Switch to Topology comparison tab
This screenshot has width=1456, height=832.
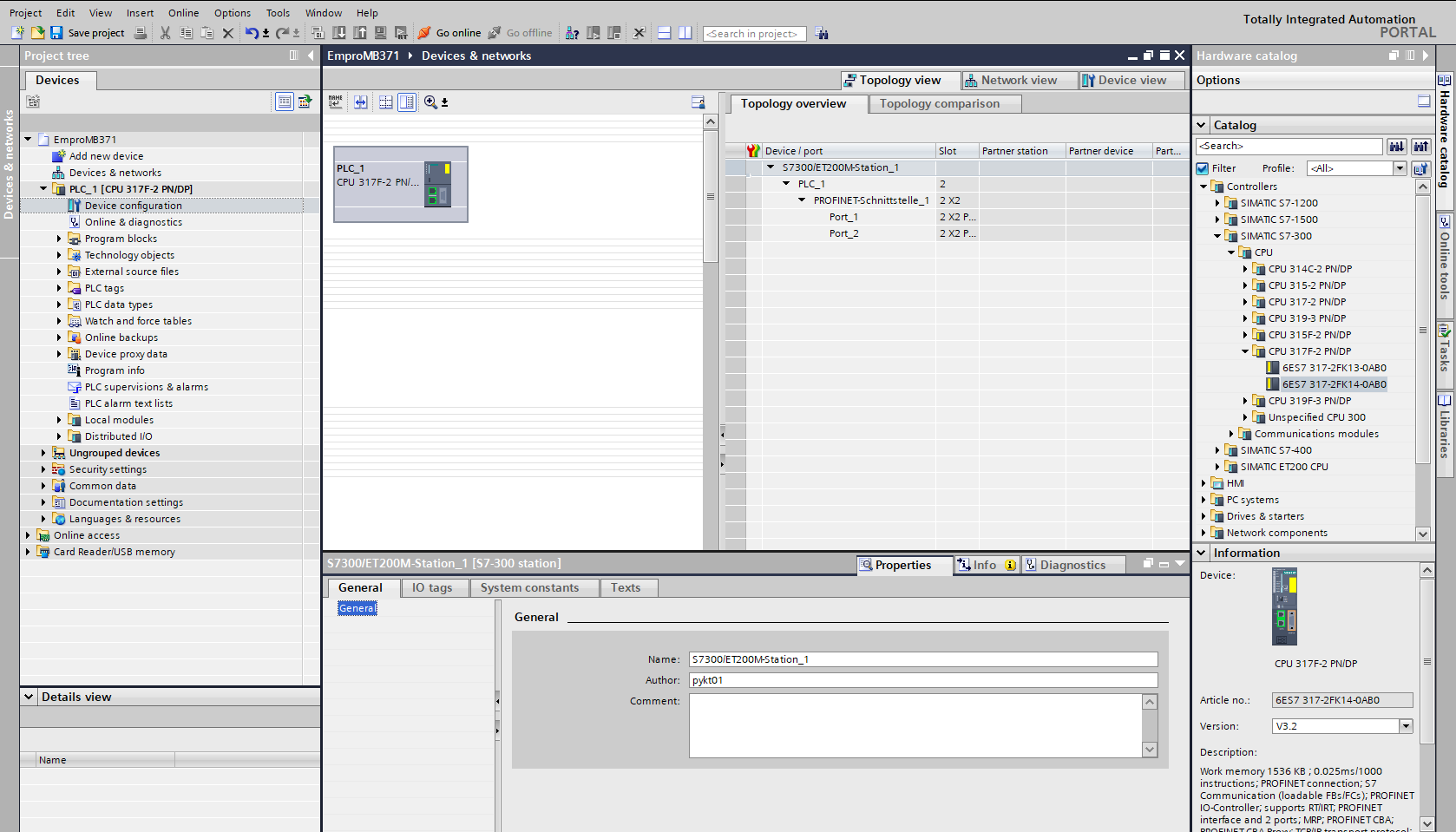pos(945,103)
